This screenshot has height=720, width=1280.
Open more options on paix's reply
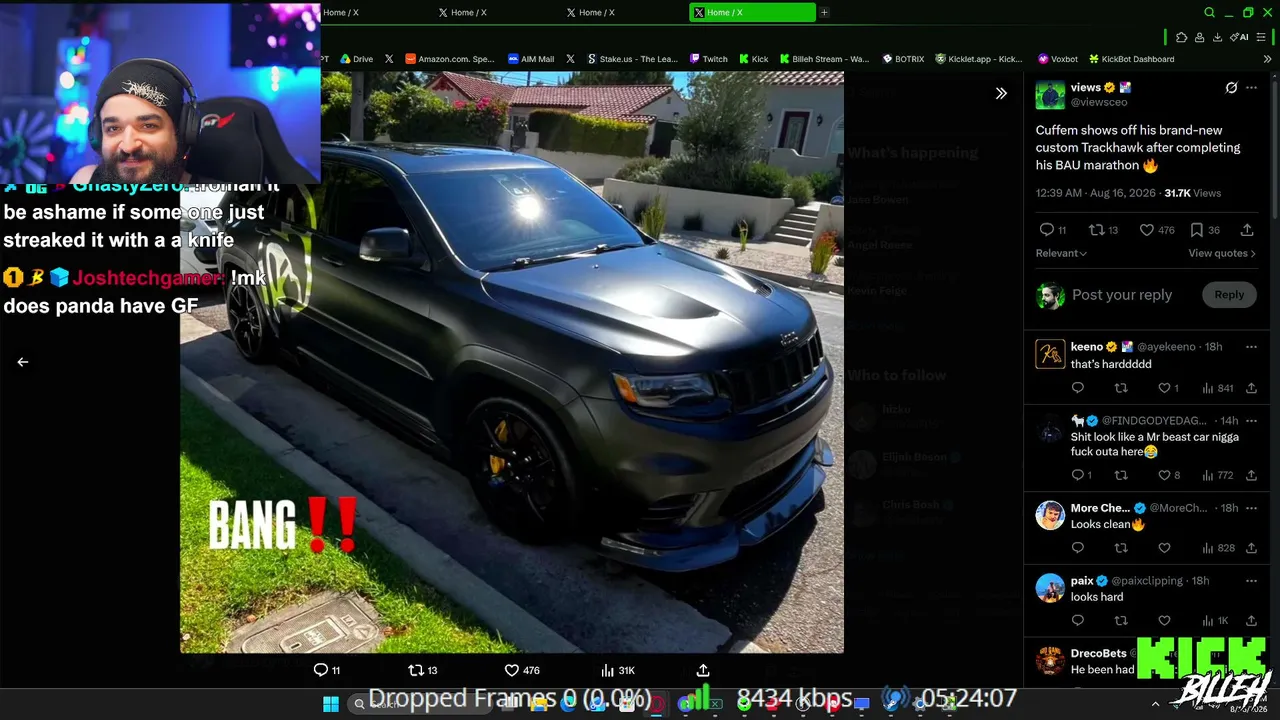(1251, 580)
